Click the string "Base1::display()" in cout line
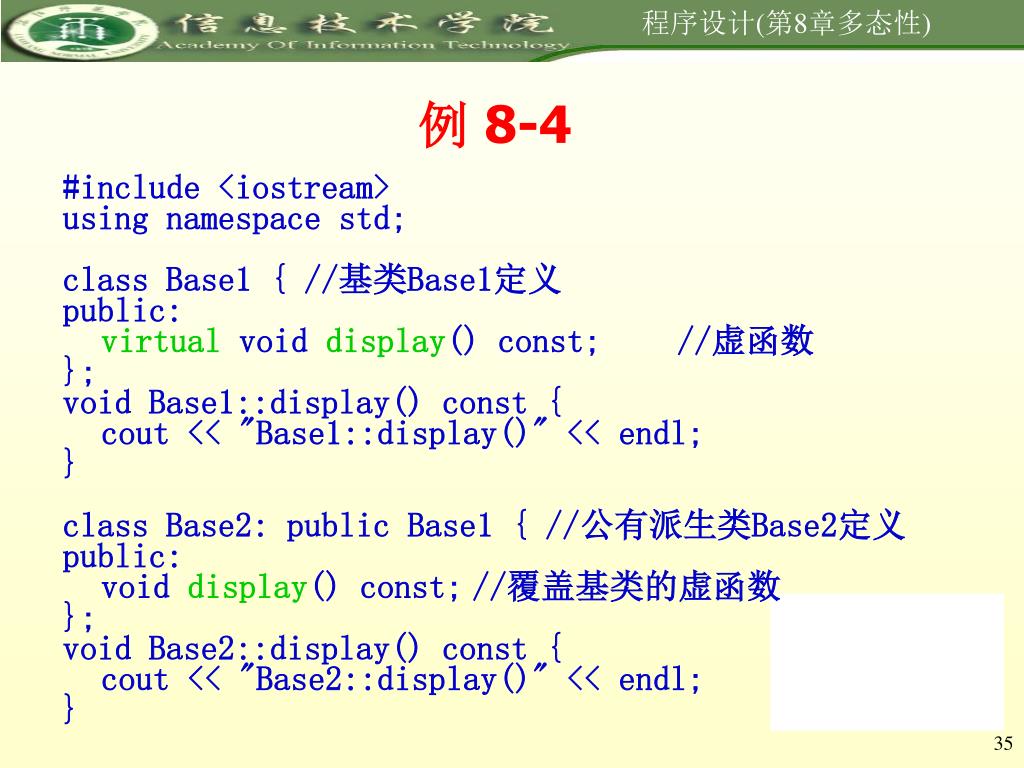 pyautogui.click(x=394, y=433)
